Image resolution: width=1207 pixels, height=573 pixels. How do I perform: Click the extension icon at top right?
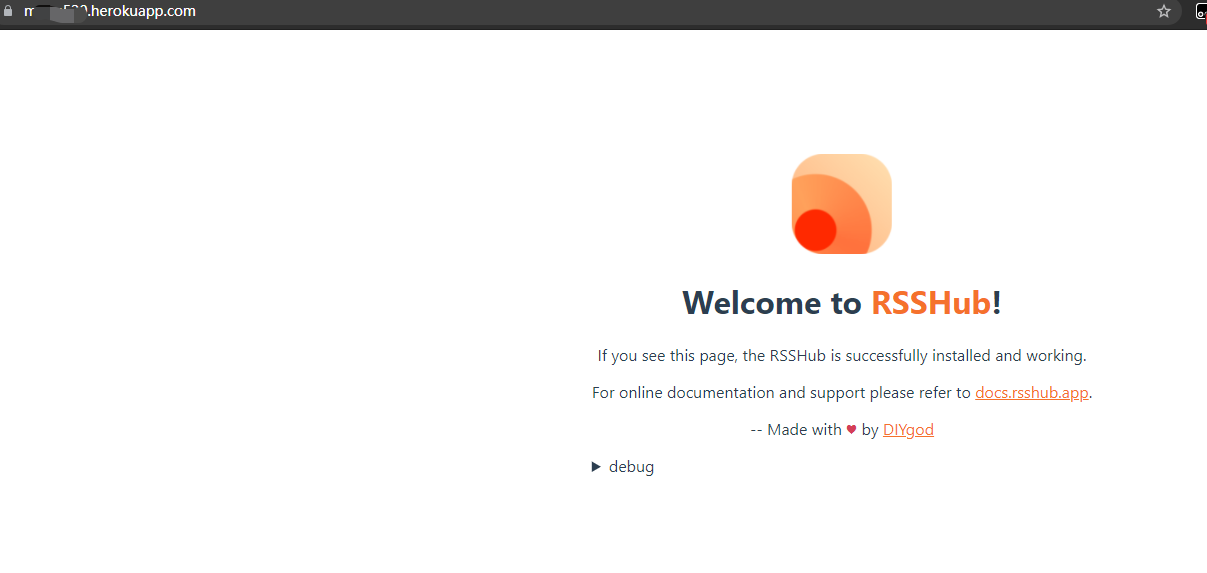[x=1201, y=12]
